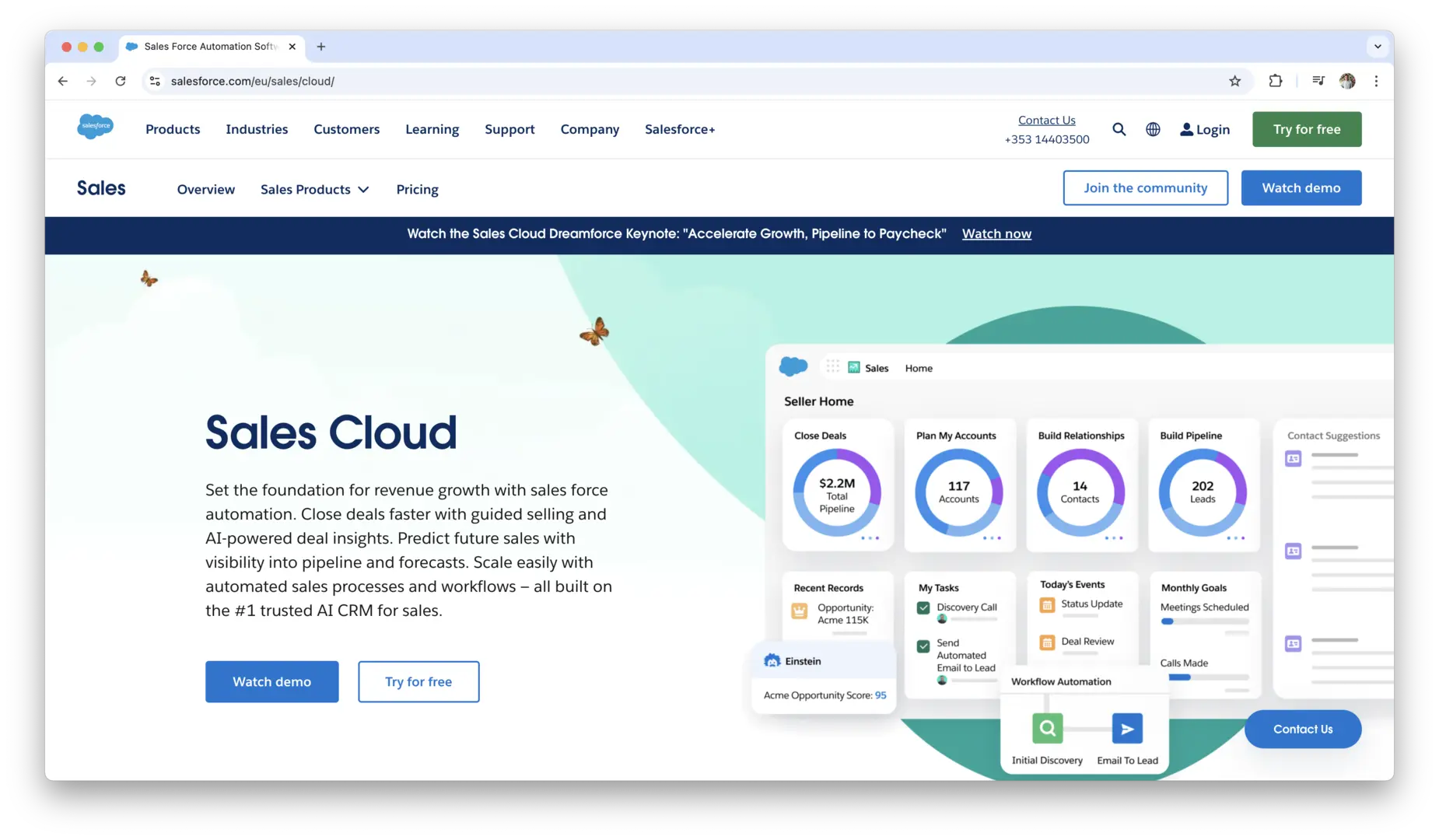Click the Sales section heading

point(101,188)
